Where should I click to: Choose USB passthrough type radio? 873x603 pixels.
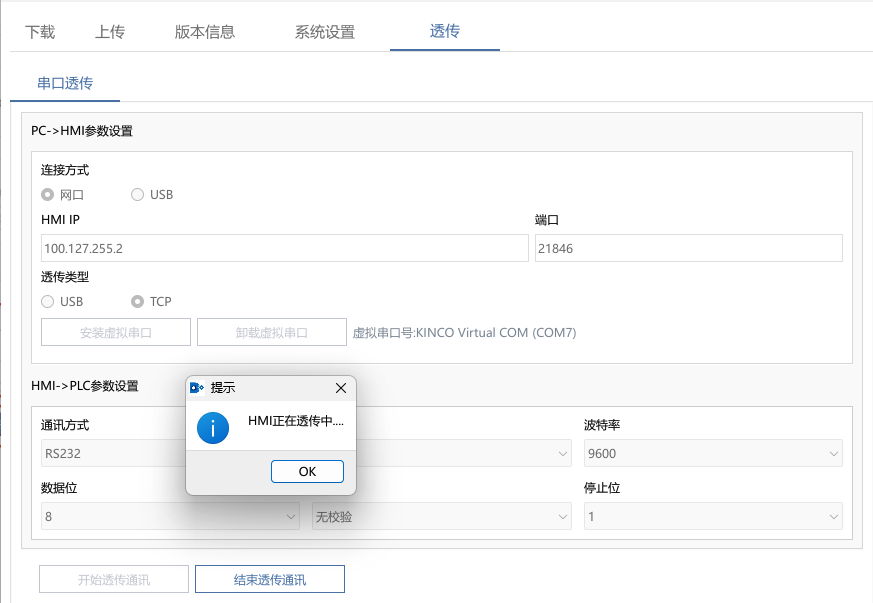[x=47, y=301]
